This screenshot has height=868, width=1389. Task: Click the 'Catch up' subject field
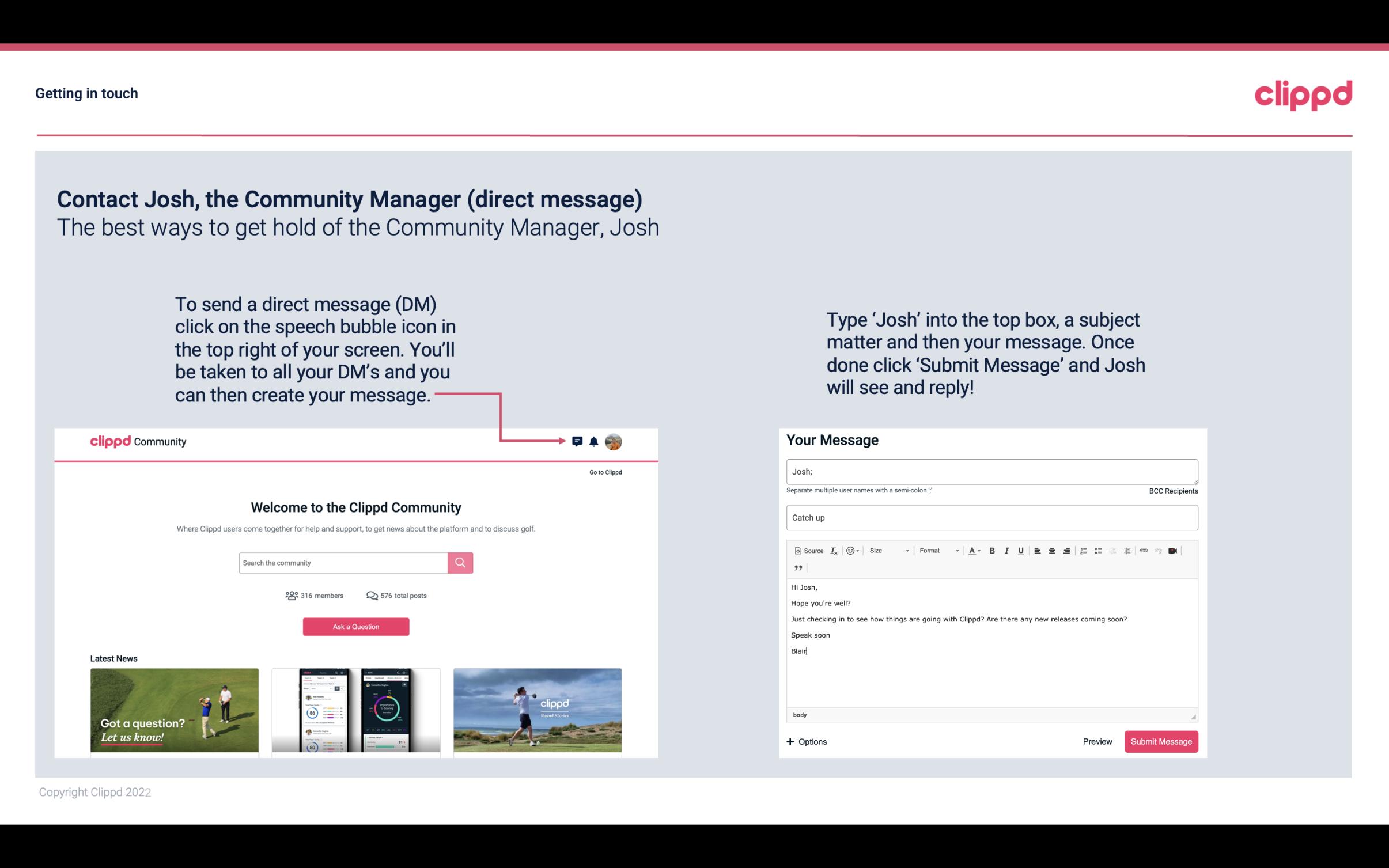coord(992,517)
